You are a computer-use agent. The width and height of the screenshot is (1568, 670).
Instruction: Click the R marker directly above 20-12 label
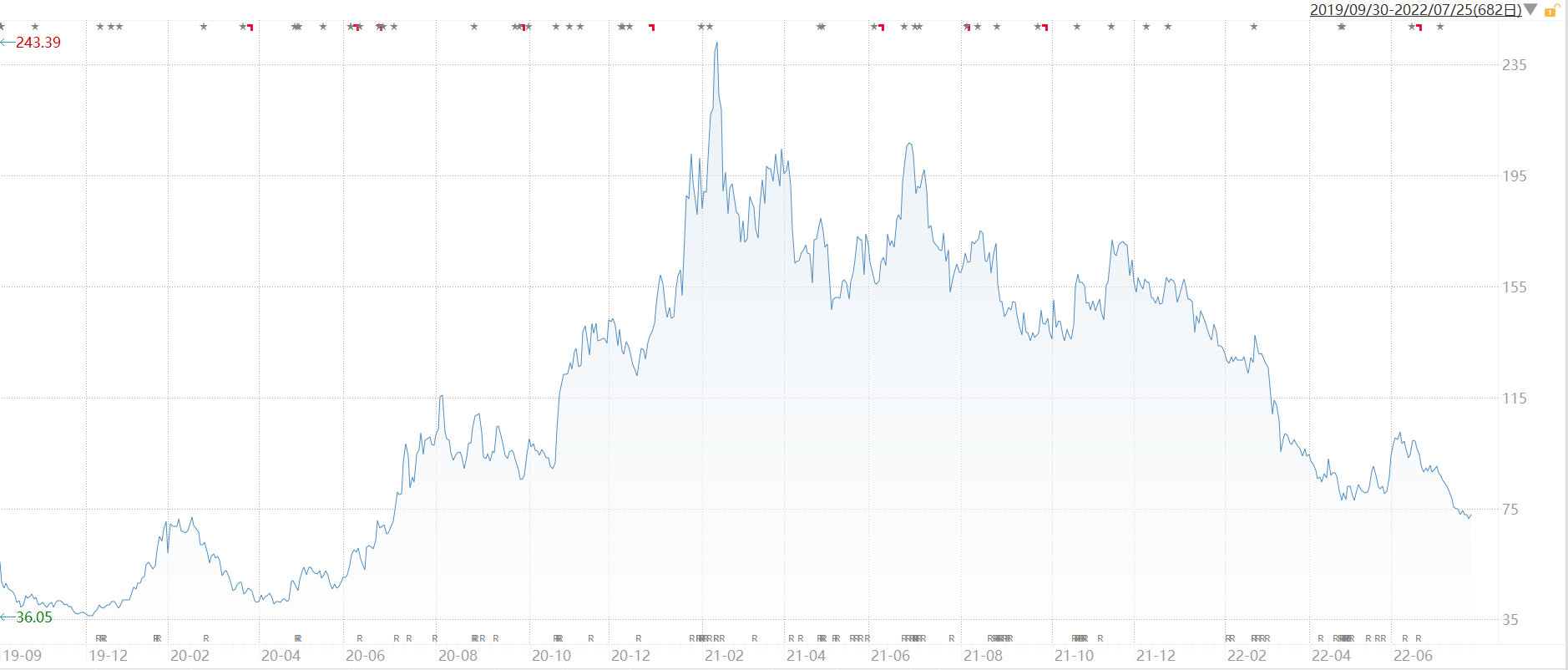pos(639,638)
